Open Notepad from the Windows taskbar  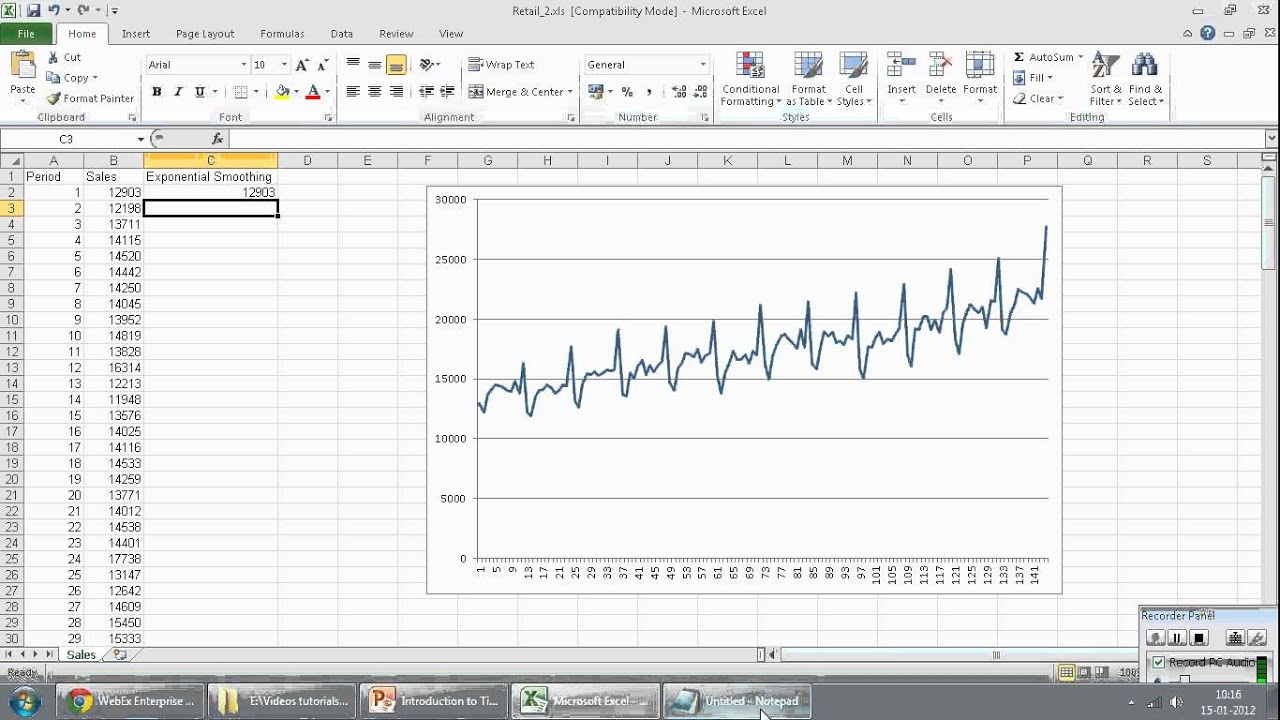tap(737, 701)
